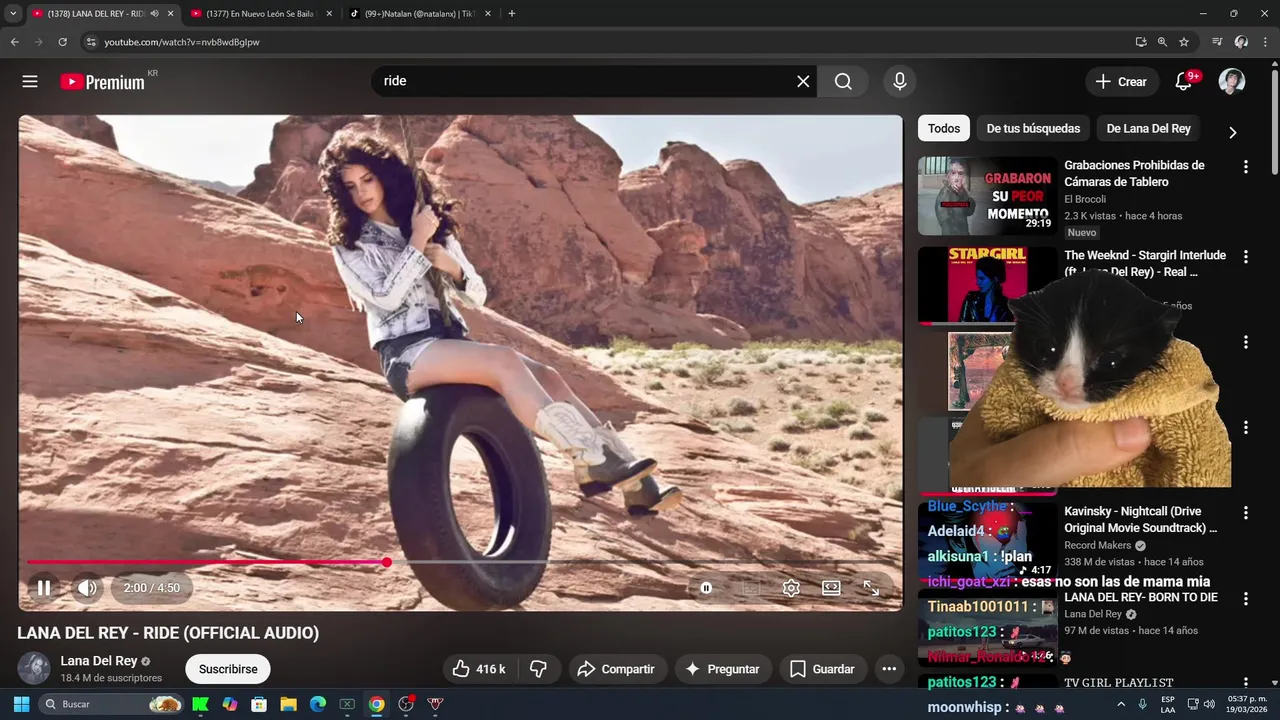The height and width of the screenshot is (720, 1280).
Task: Click the magnifier search button
Action: coord(843,81)
